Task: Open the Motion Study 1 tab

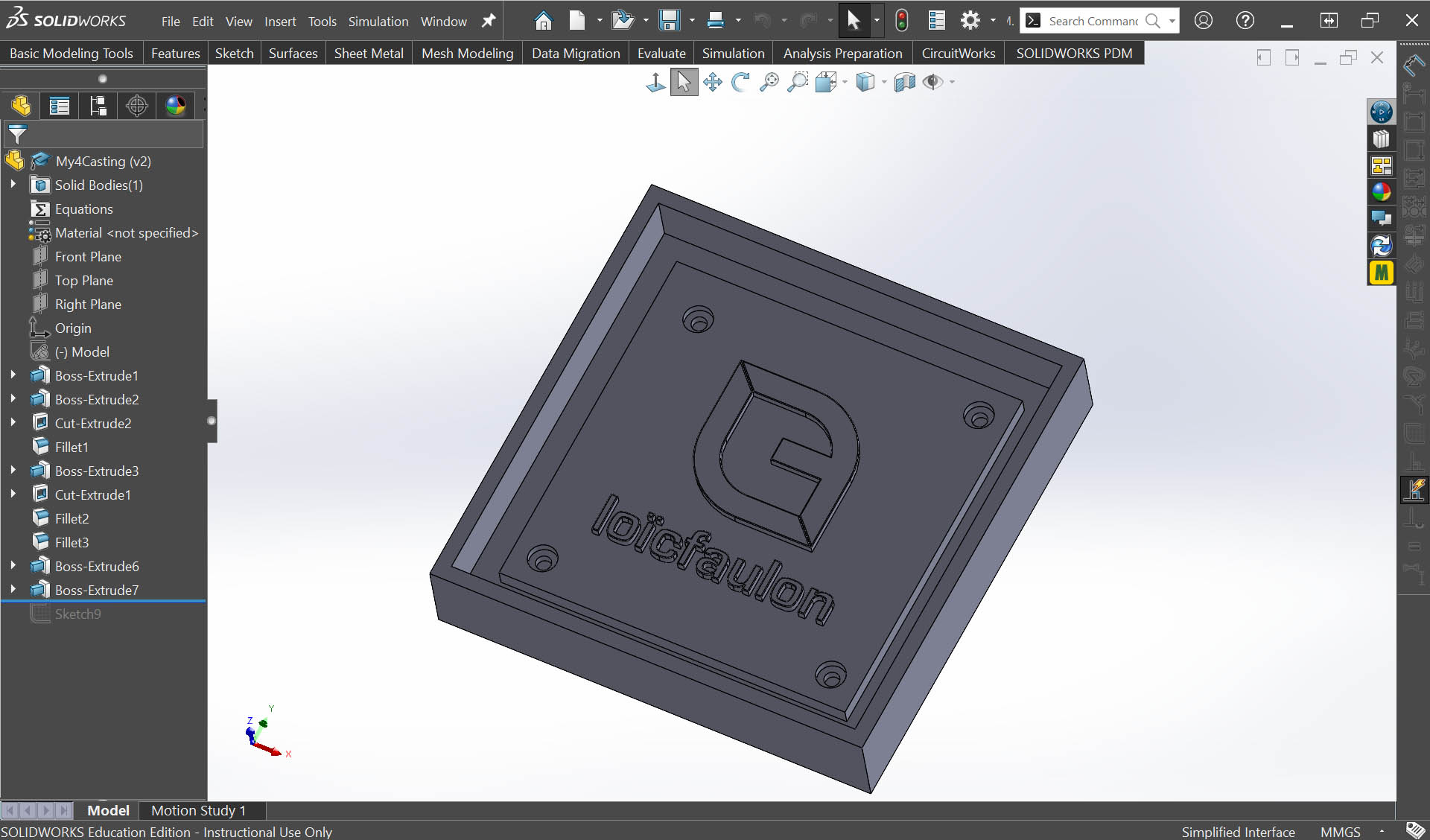Action: pyautogui.click(x=198, y=810)
